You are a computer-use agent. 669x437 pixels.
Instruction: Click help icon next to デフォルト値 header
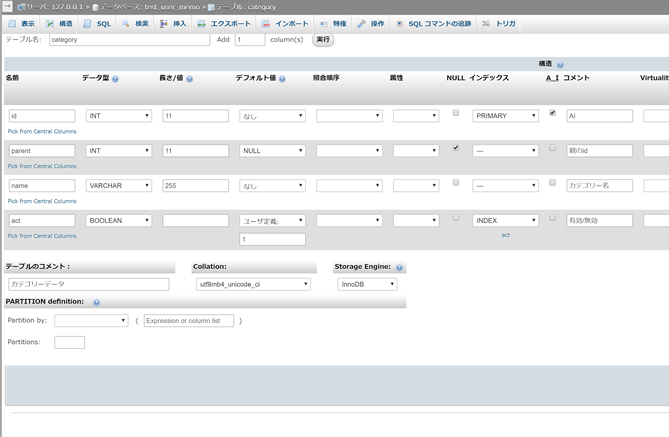pos(282,79)
